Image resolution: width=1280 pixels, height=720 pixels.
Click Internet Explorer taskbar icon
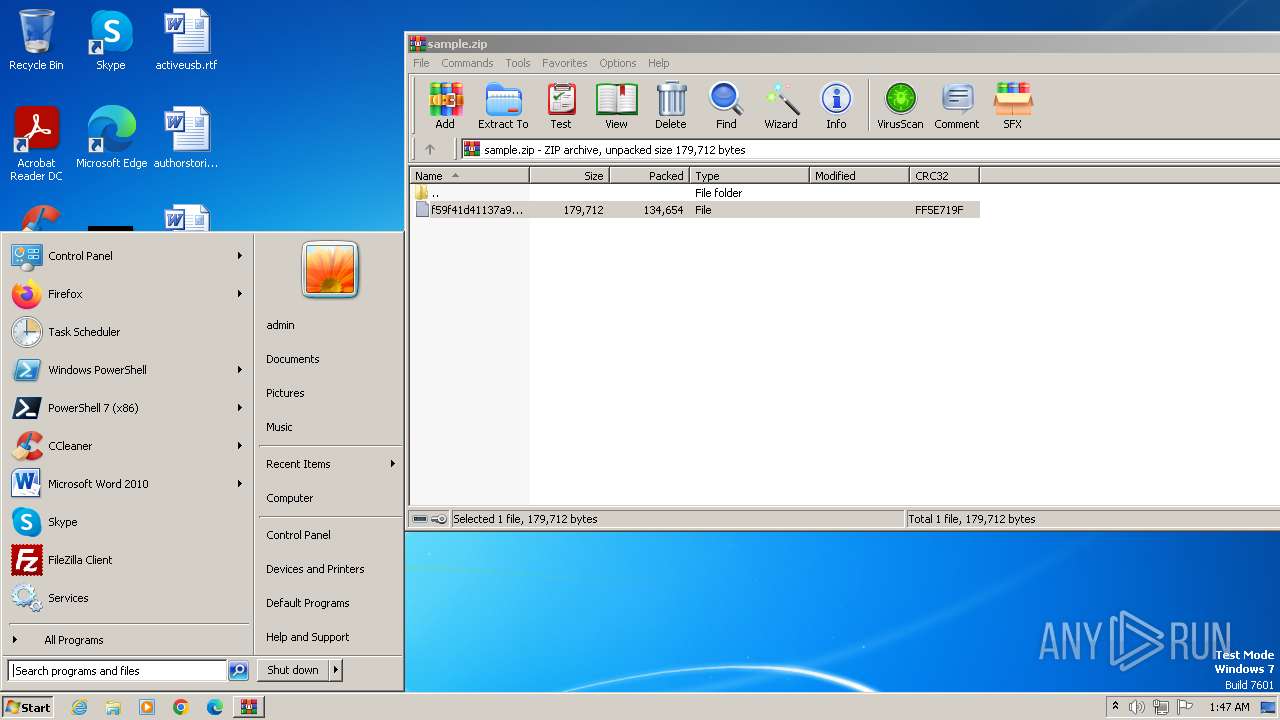click(79, 707)
